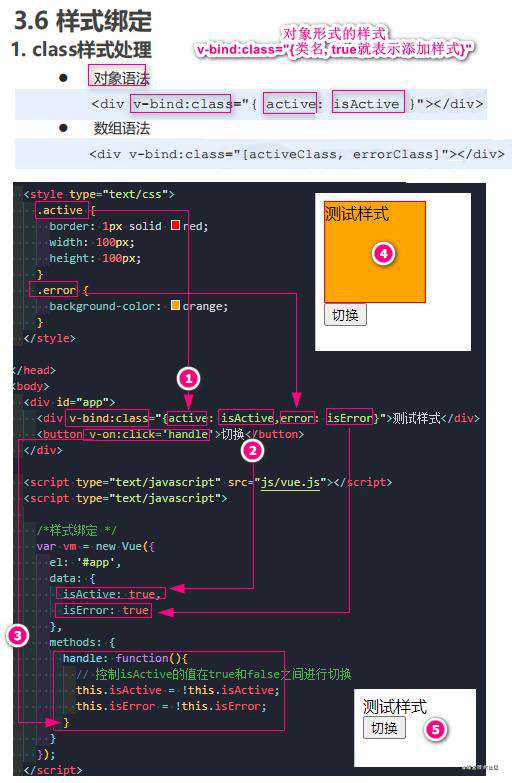Open the js/vue.js script link

(x=290, y=482)
